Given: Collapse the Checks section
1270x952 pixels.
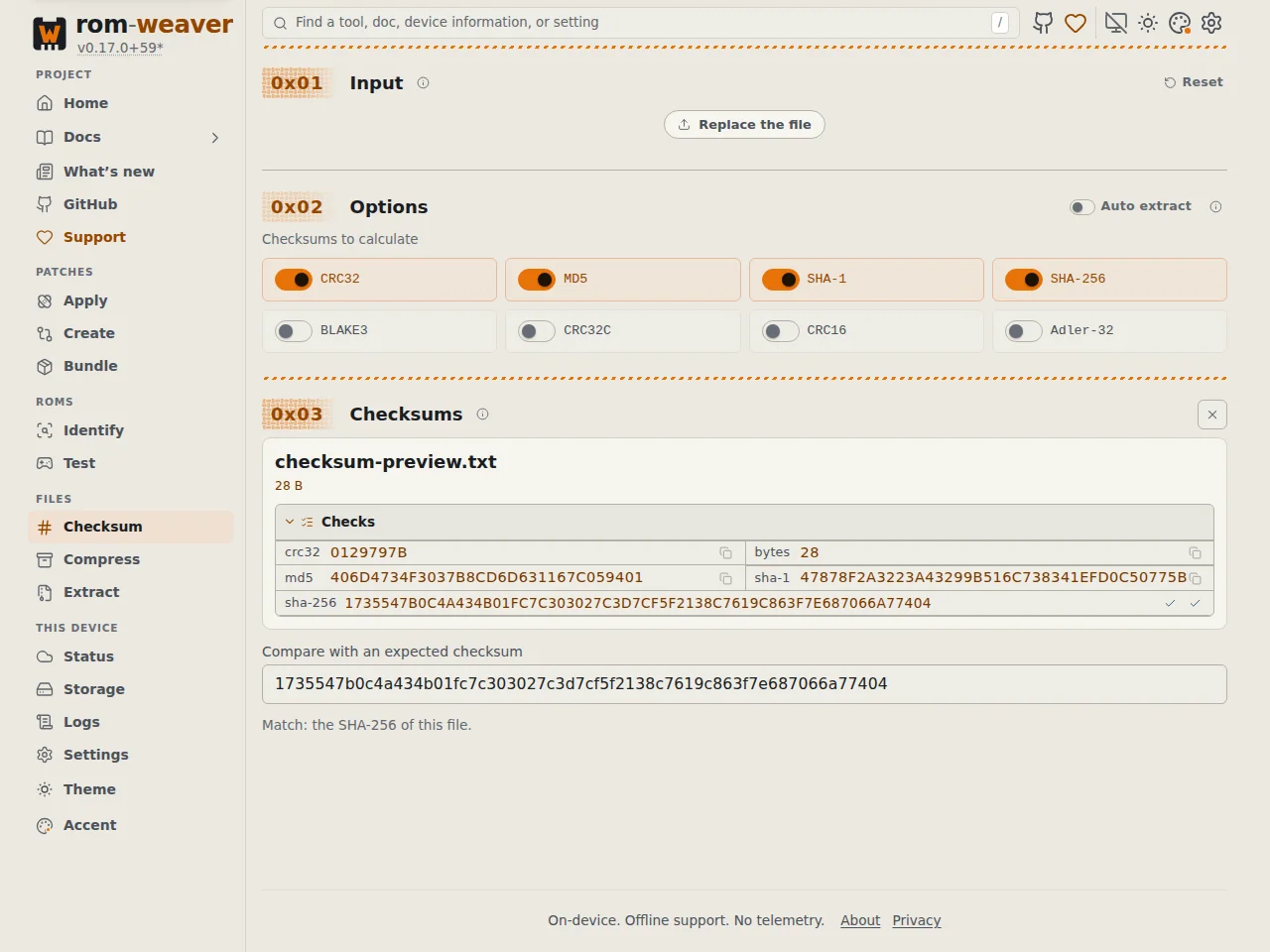Looking at the screenshot, I should 744,522.
